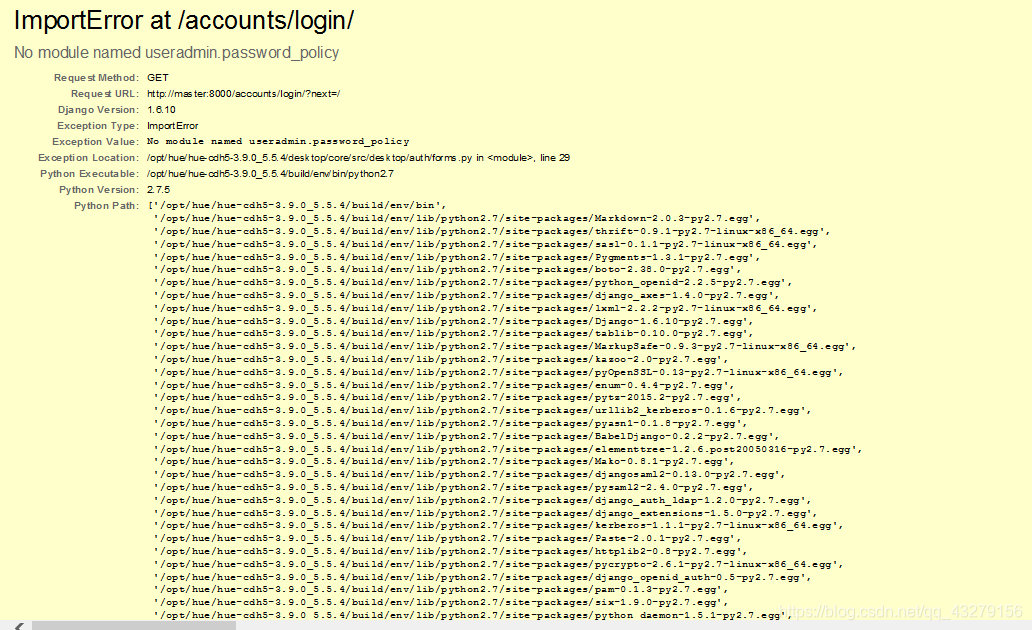
Task: Click the pyOpenSSL-0.13 egg path line
Action: point(498,372)
